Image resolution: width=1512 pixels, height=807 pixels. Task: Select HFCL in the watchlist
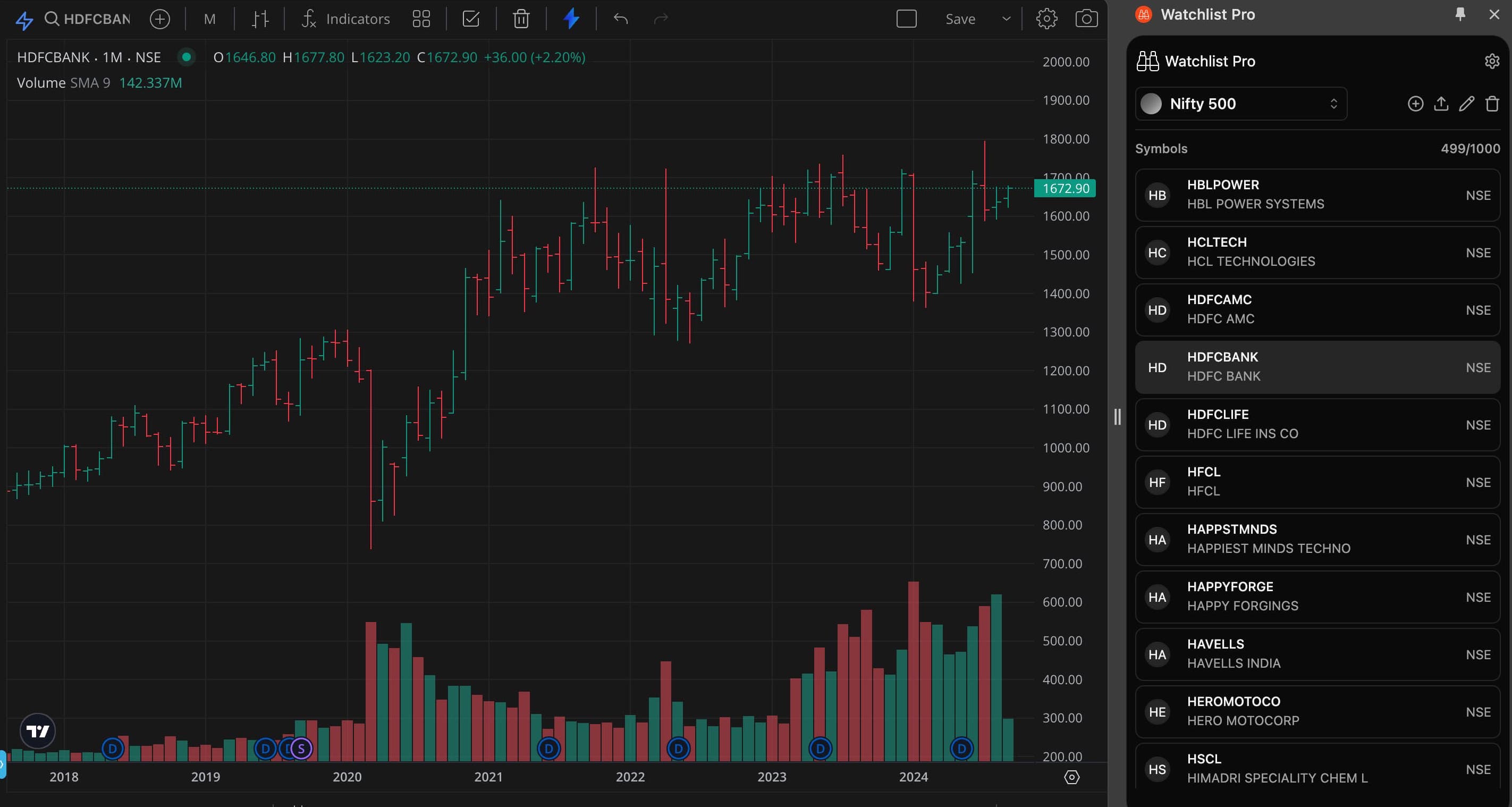(x=1317, y=482)
